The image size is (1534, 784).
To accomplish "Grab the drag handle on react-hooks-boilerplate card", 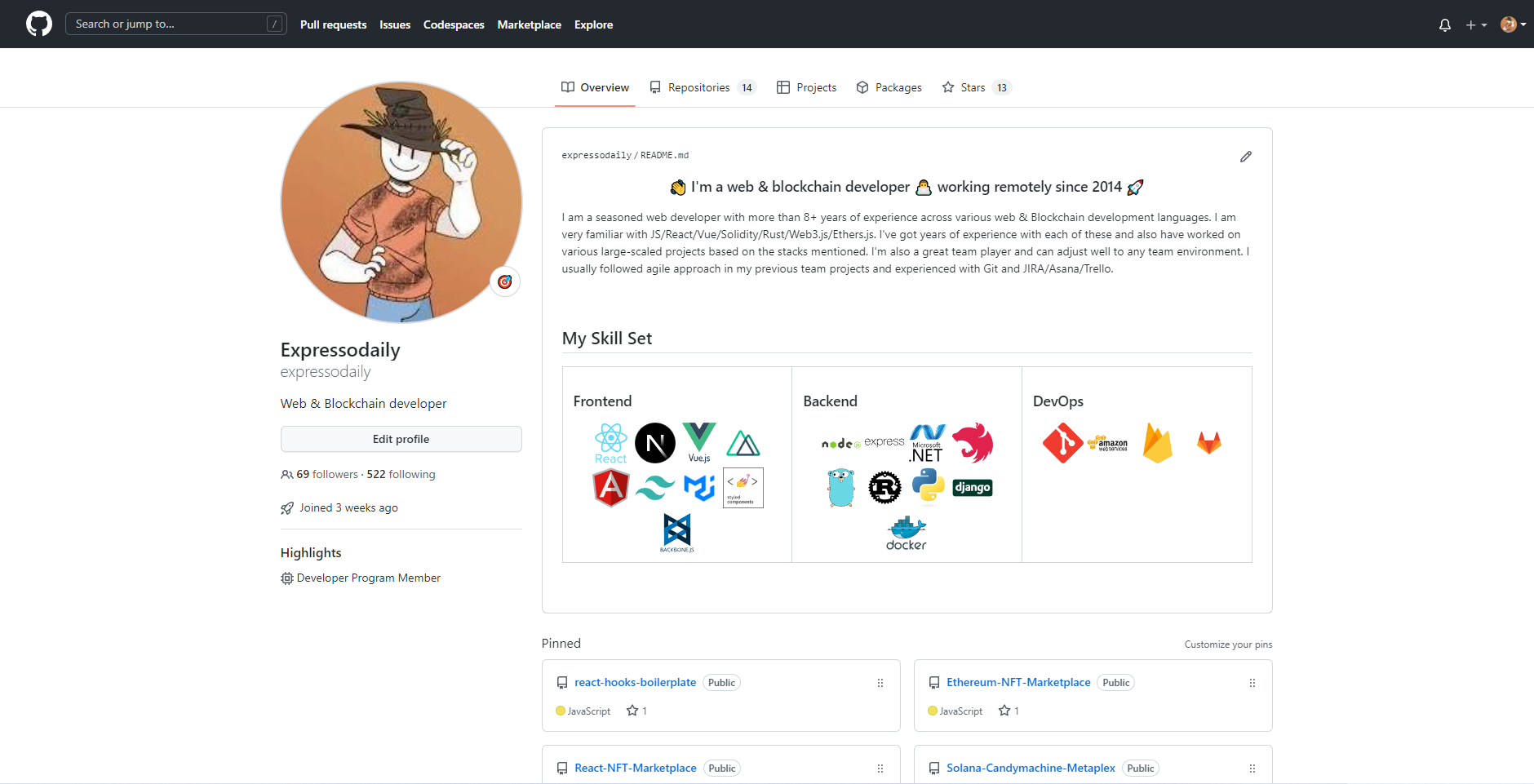I will (880, 683).
